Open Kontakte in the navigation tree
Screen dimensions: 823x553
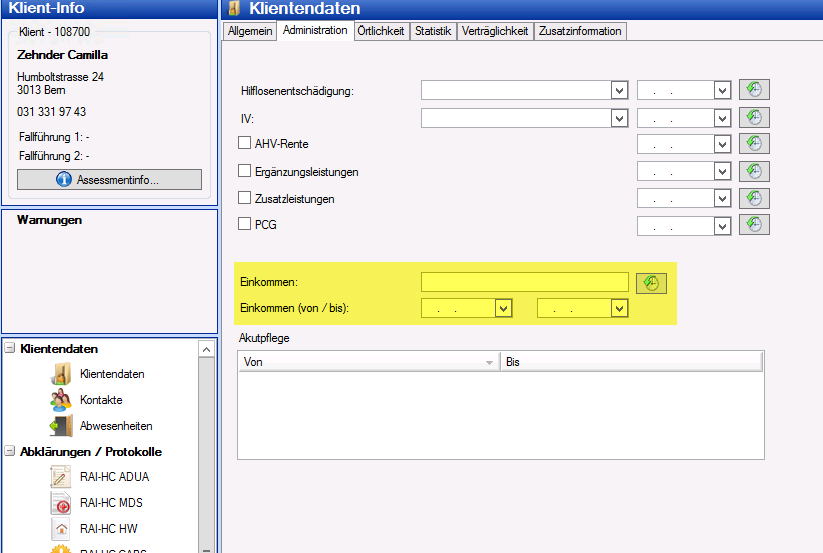[101, 400]
